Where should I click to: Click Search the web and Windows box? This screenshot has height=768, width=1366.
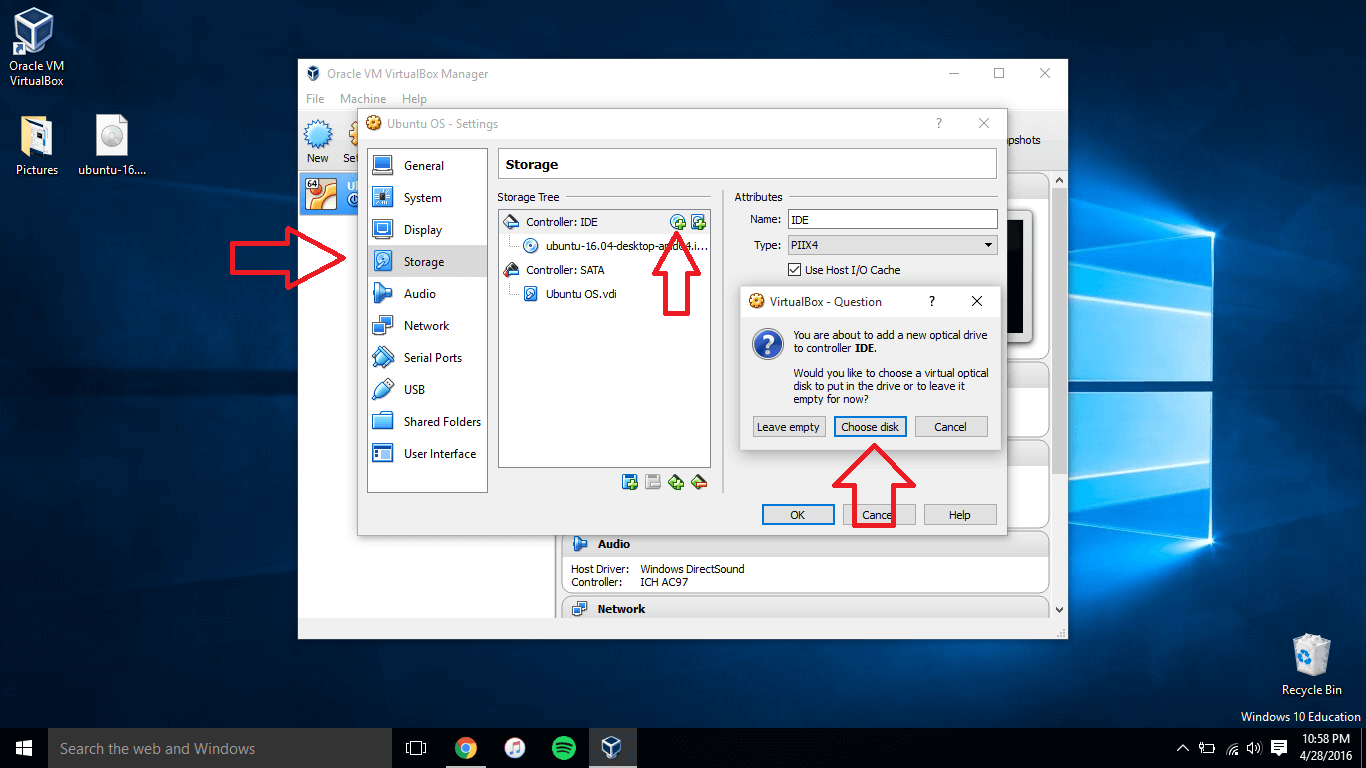click(x=220, y=748)
